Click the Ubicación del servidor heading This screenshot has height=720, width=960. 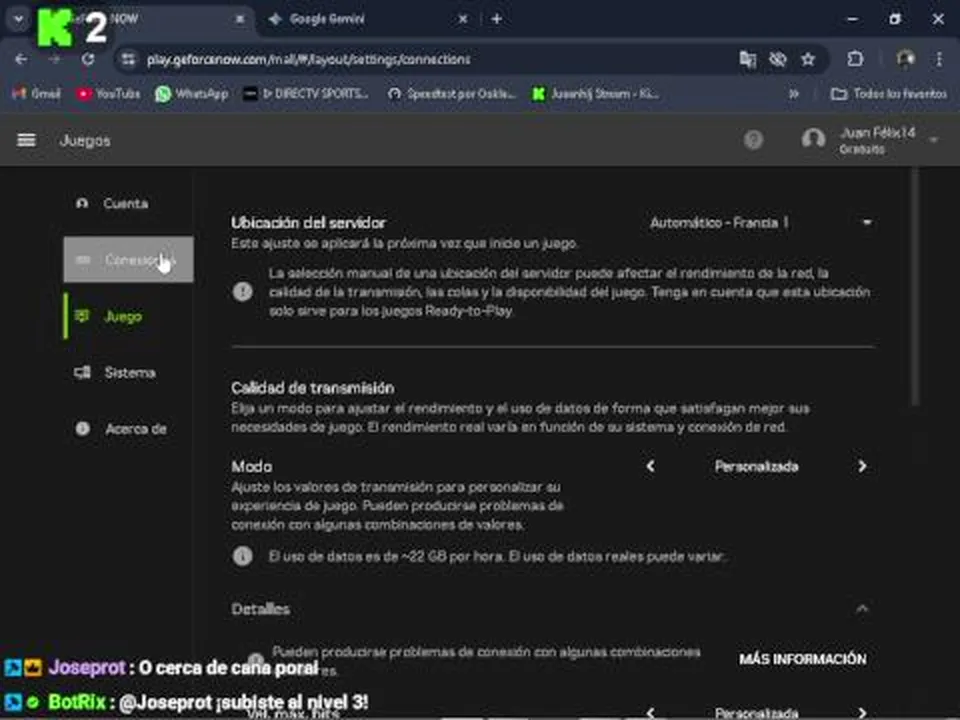[308, 222]
